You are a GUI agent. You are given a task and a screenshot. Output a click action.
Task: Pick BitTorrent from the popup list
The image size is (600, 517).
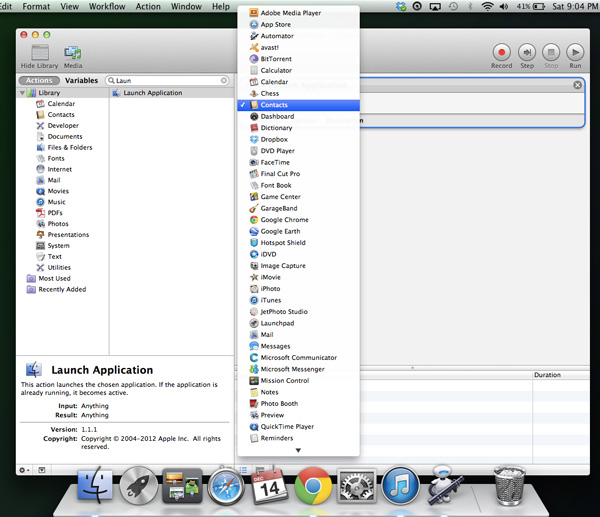click(x=298, y=59)
